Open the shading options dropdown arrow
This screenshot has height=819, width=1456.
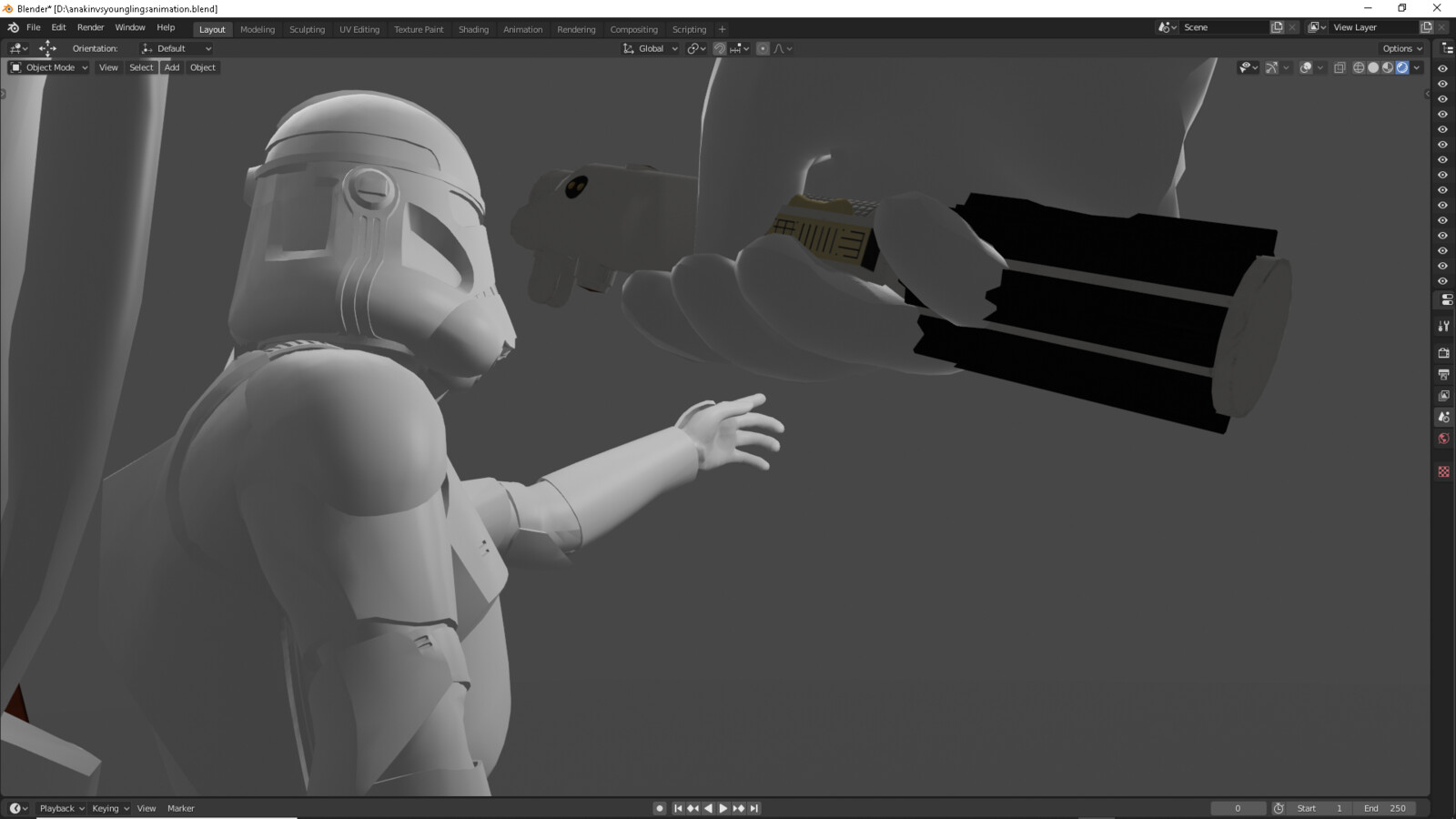(x=1417, y=67)
